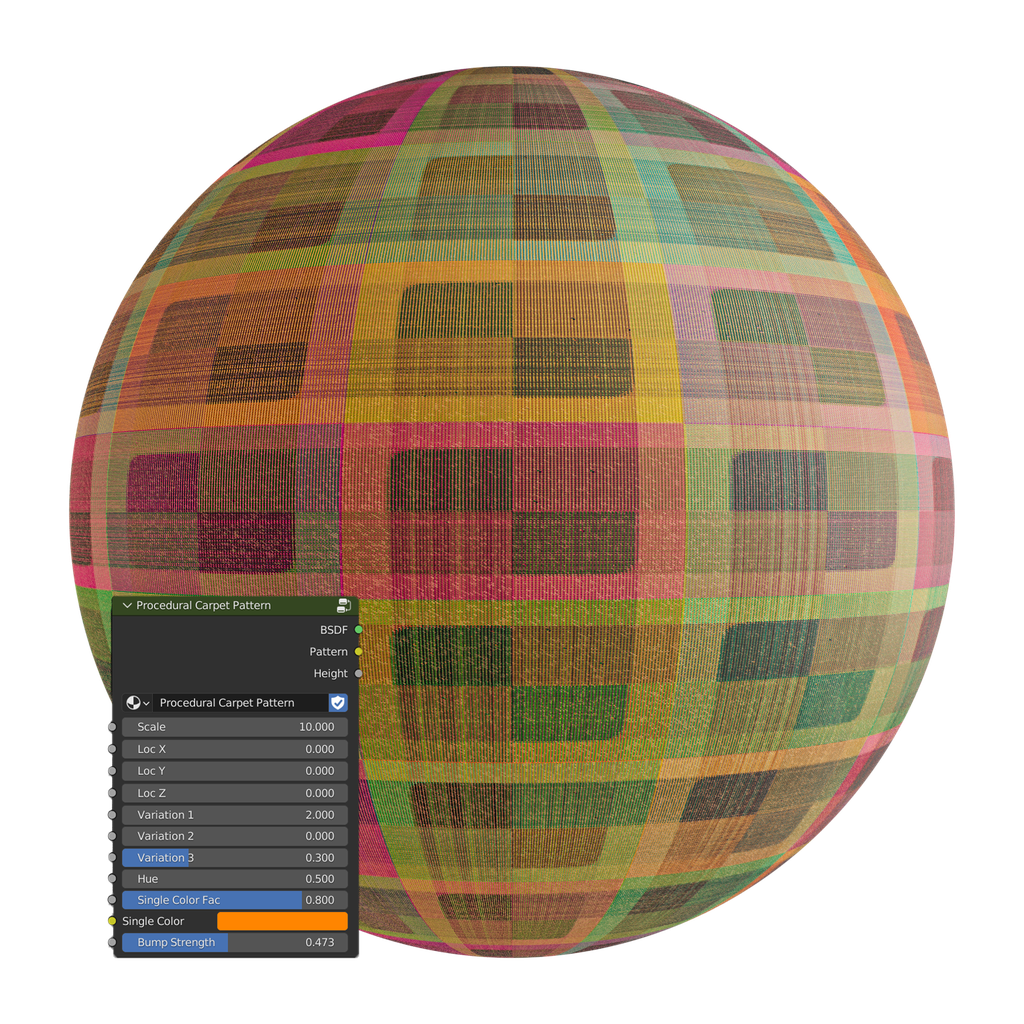
Task: Click the input socket next to Scale
Action: (112, 727)
